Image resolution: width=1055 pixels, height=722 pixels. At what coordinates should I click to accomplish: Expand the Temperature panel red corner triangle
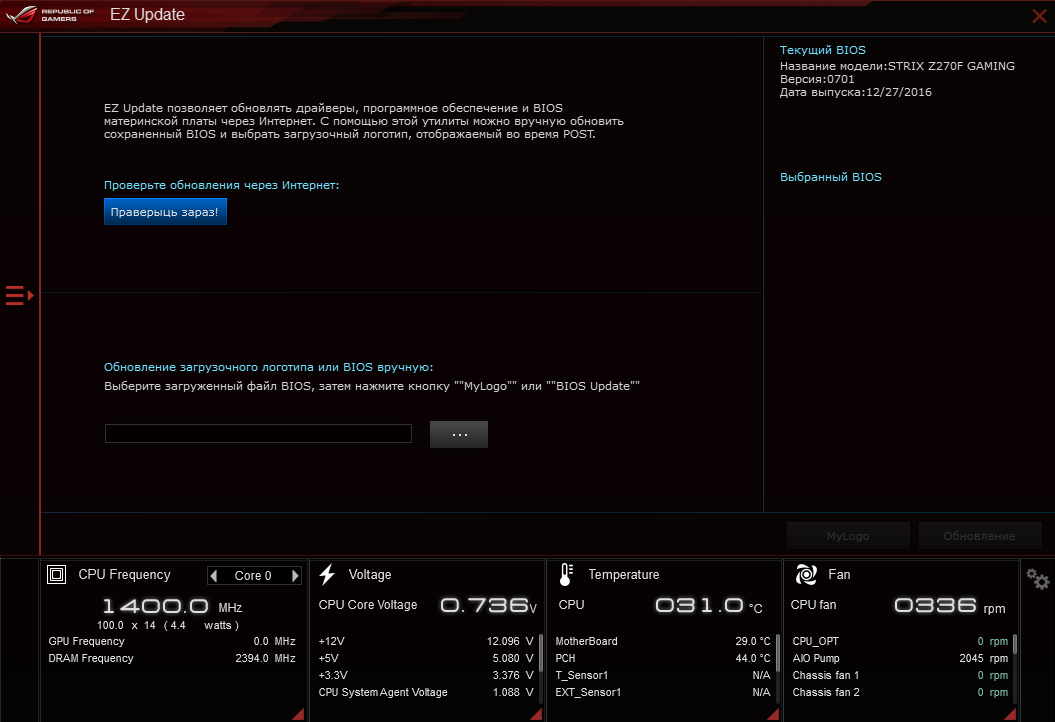click(773, 714)
